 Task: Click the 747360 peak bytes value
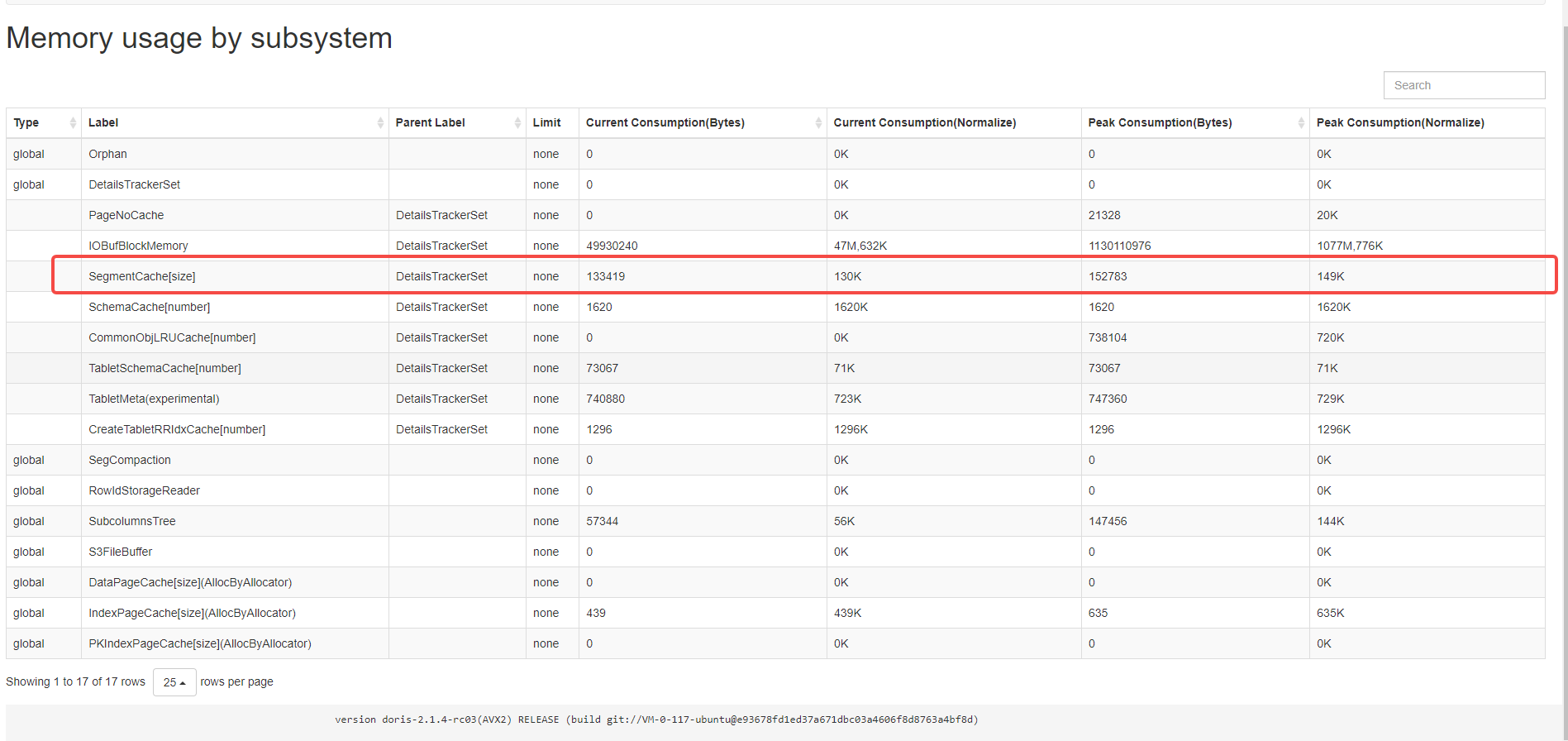pyautogui.click(x=1108, y=399)
